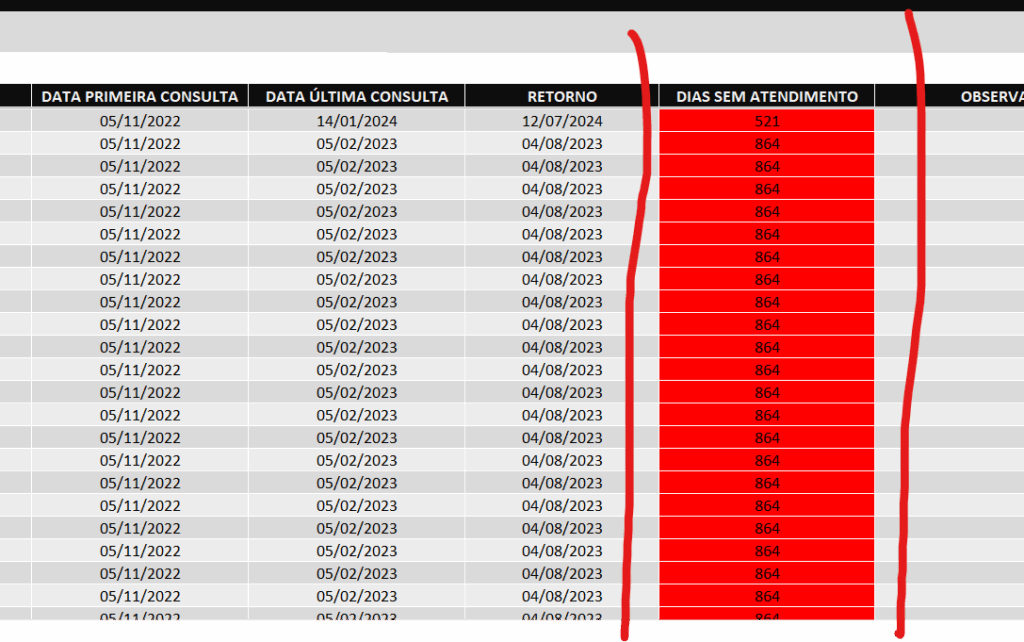Viewport: 1024px width, 642px height.
Task: Click the return date 12/07/2024
Action: [562, 121]
